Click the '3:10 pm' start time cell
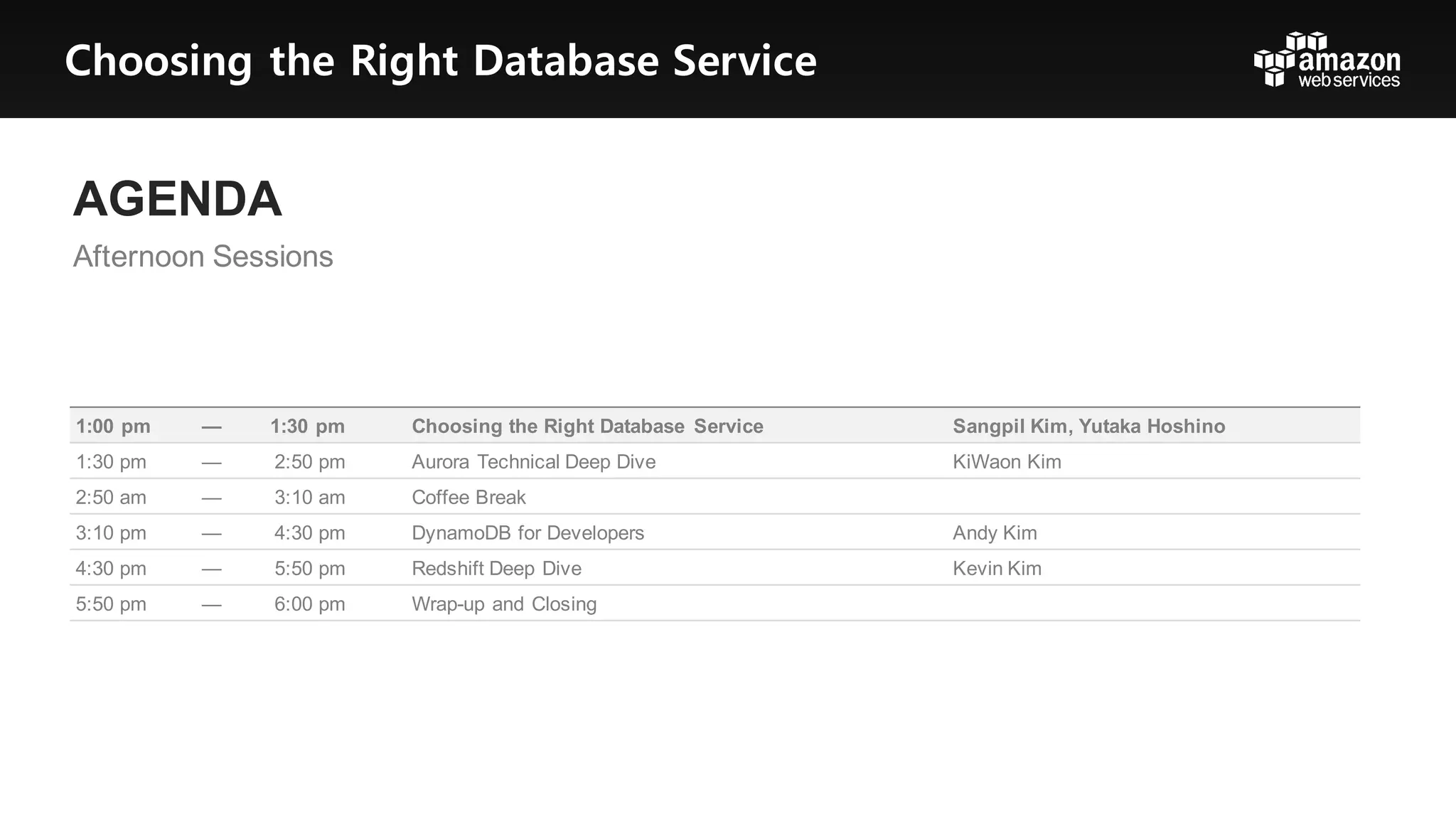1456x819 pixels. click(111, 533)
